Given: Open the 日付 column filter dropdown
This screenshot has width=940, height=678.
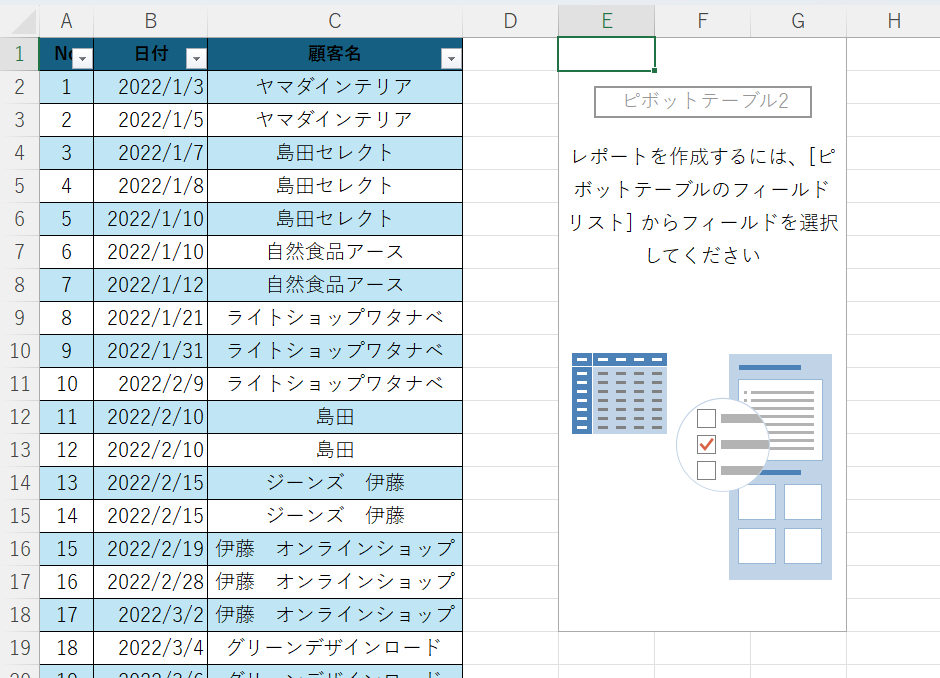Looking at the screenshot, I should (197, 59).
